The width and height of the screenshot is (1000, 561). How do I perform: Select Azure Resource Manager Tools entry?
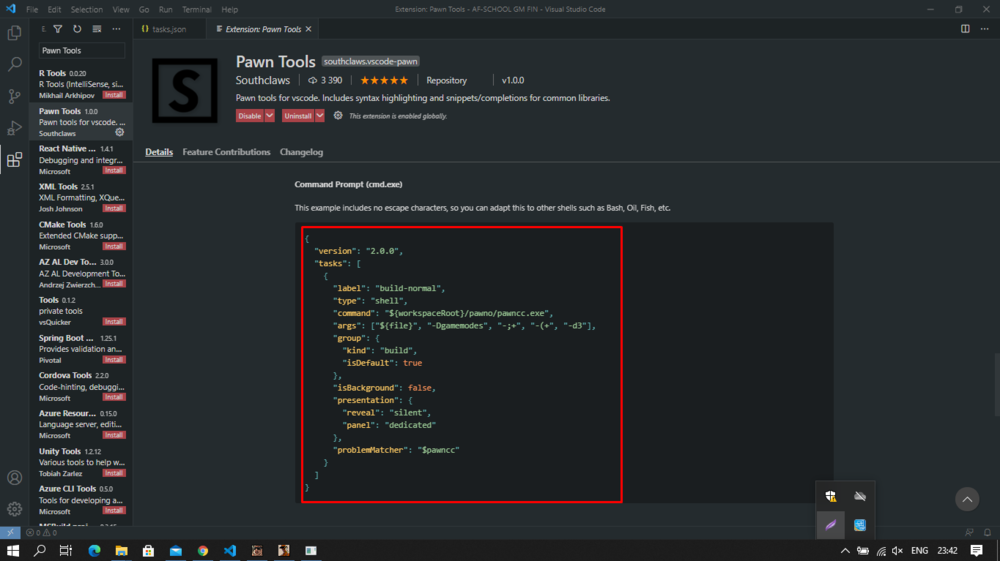coord(81,424)
